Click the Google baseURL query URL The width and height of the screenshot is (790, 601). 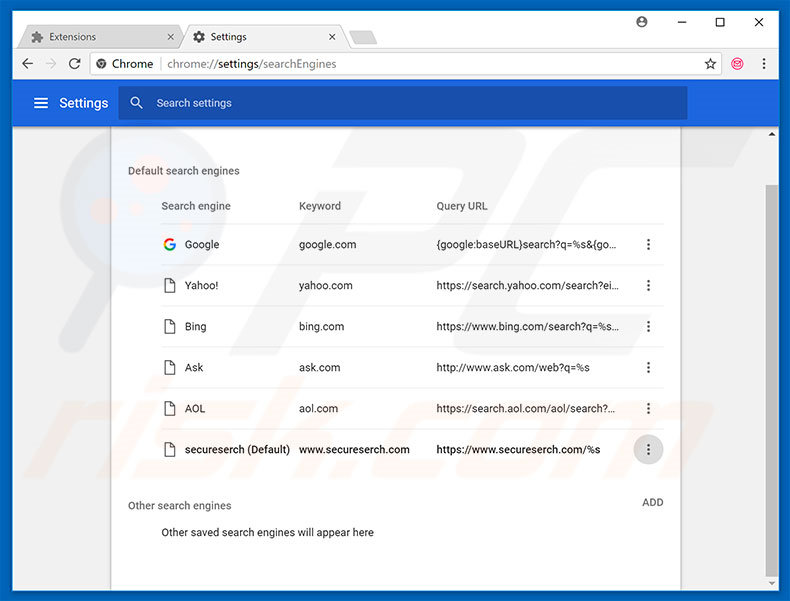click(526, 244)
